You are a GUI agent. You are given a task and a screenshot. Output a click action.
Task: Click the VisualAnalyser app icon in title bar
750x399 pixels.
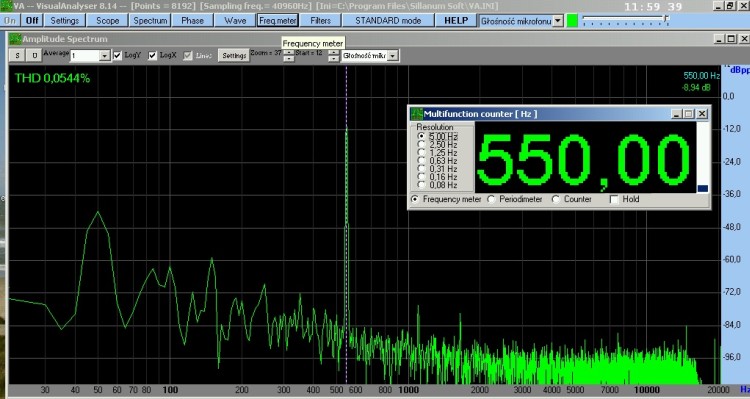coord(6,6)
